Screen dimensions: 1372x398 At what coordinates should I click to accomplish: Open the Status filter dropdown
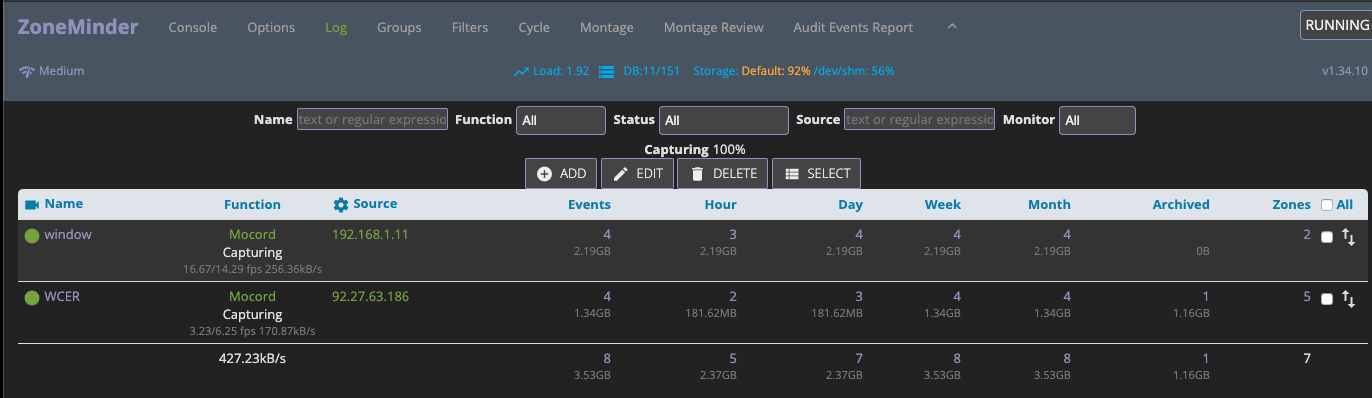[x=724, y=120]
